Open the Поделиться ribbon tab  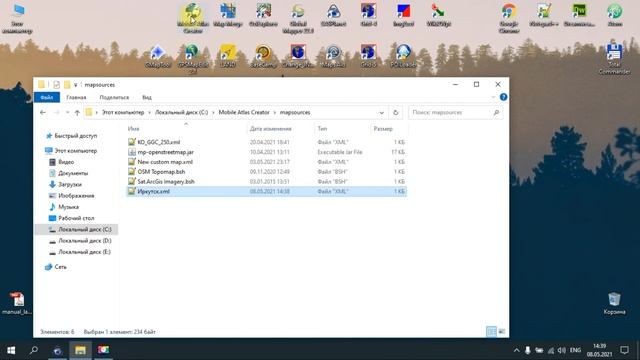click(114, 97)
